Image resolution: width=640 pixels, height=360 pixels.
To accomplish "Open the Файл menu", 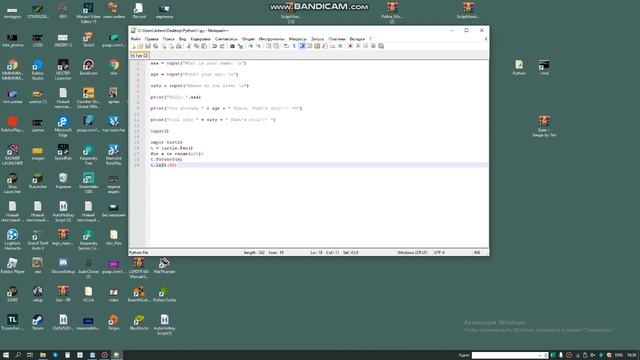I will pos(136,39).
